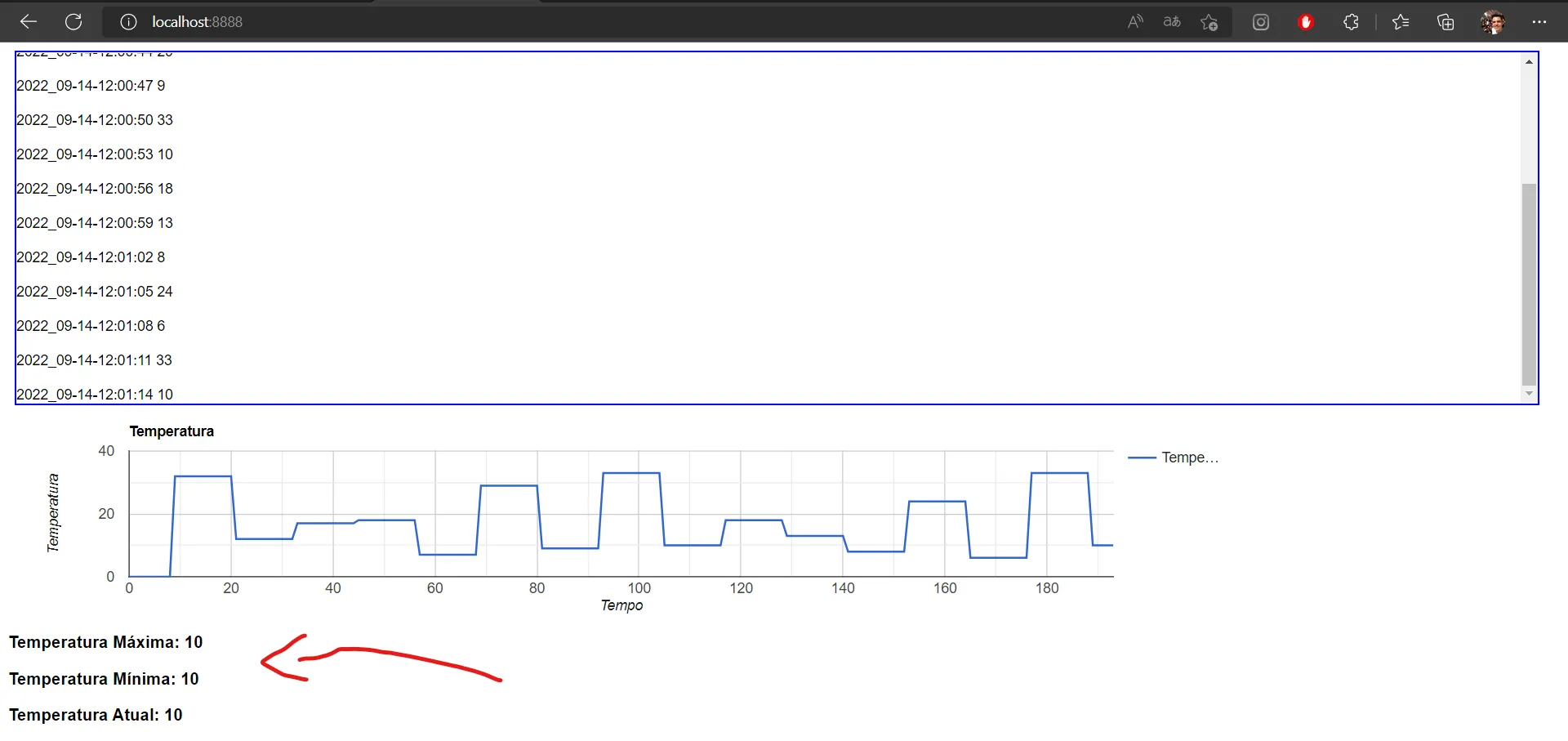The width and height of the screenshot is (1568, 741).
Task: Open the Collections icon
Action: tap(1445, 22)
